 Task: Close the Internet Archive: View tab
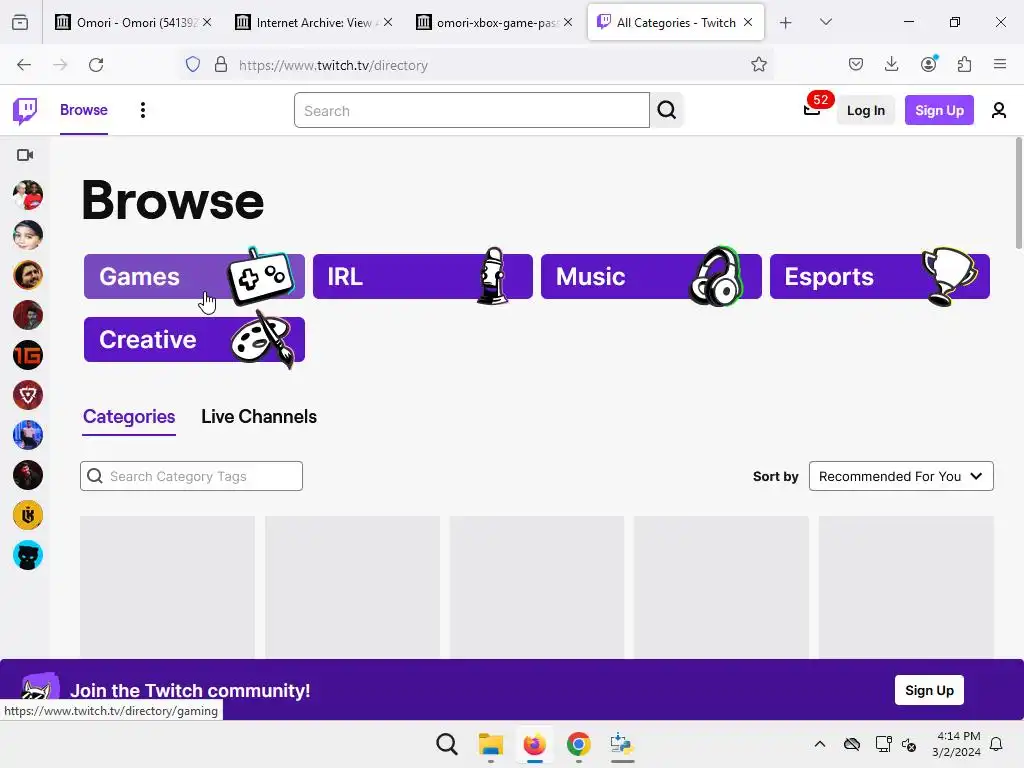(388, 22)
